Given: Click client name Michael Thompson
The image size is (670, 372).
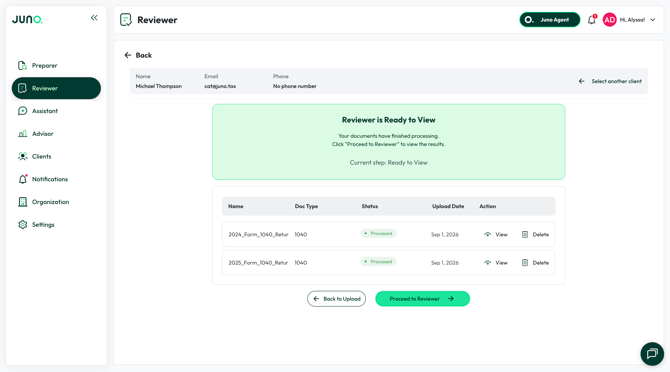Looking at the screenshot, I should coord(159,86).
